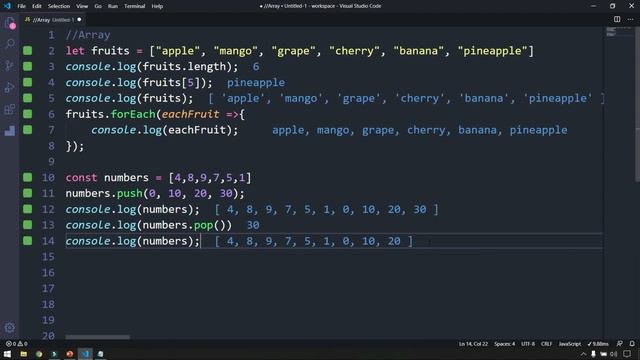
Task: Open the Manage gear icon at sidebar bottom
Action: [10, 327]
